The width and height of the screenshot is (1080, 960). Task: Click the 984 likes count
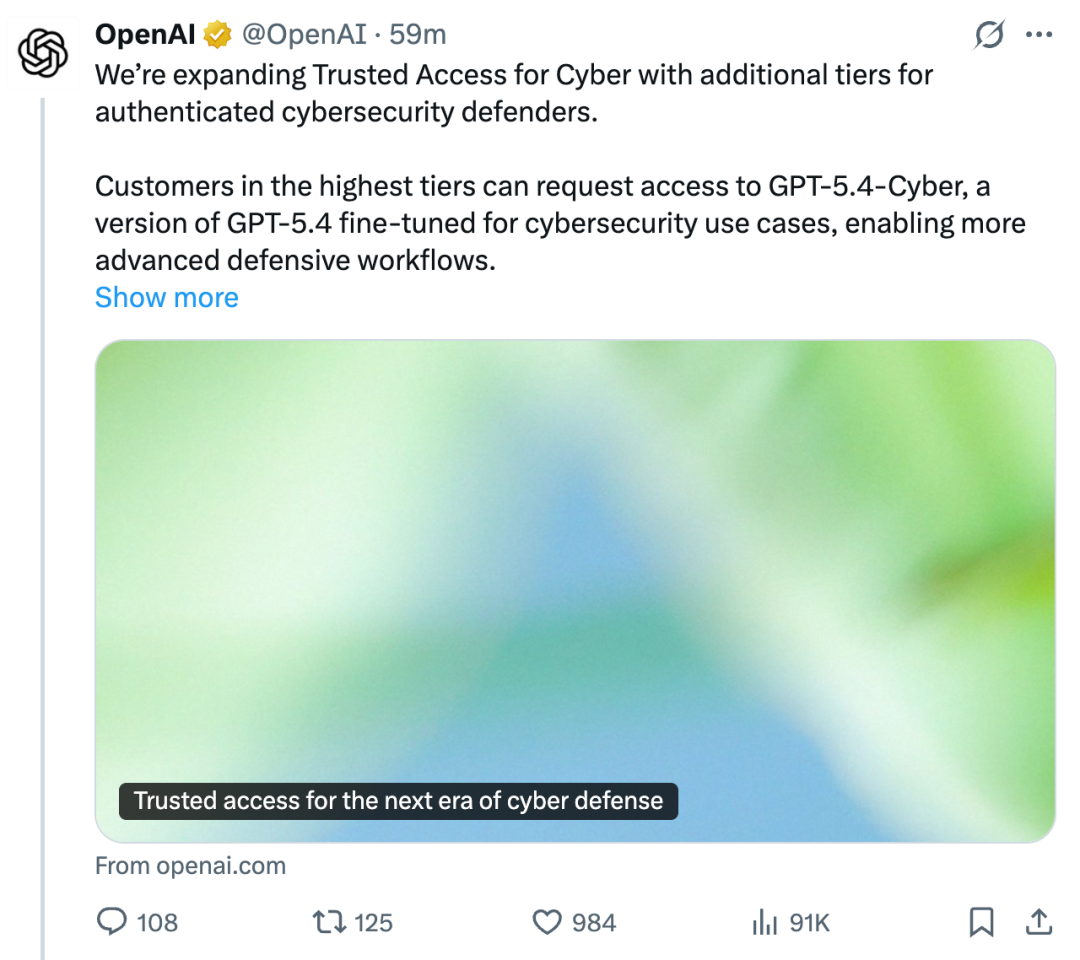(x=594, y=922)
